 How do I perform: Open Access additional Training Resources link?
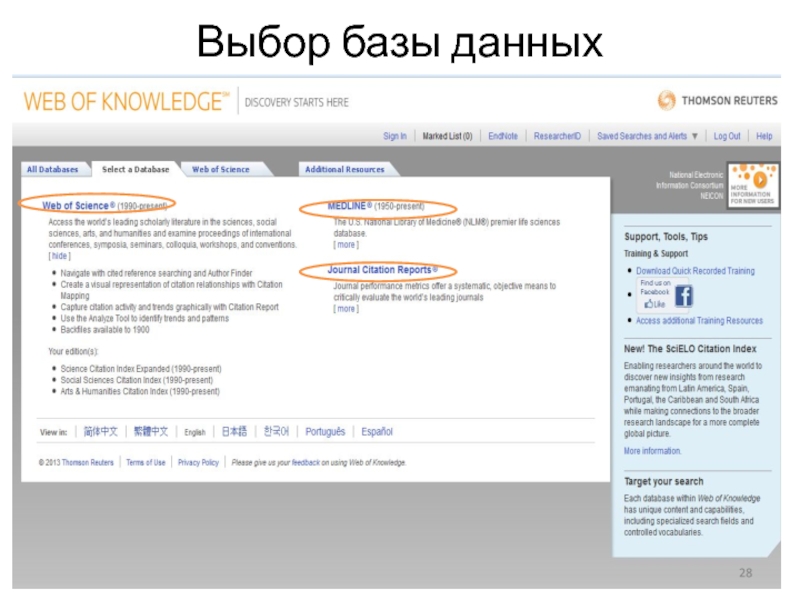coord(699,320)
